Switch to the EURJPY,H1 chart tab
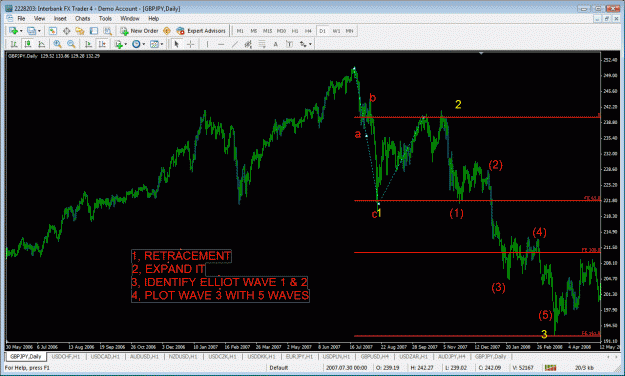 (299, 356)
